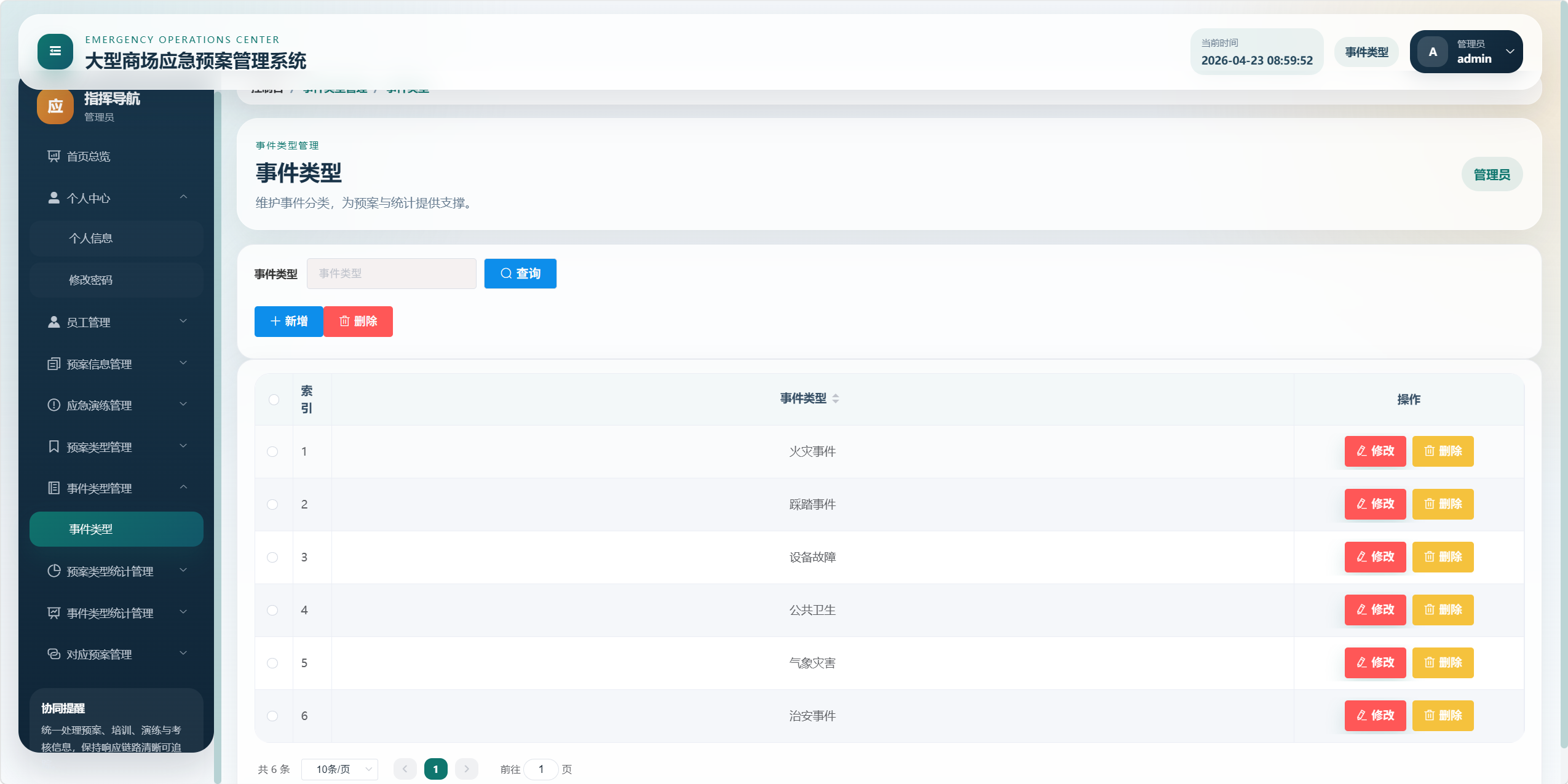1568x784 pixels.
Task: Select the 个人信息 menu item
Action: pyautogui.click(x=116, y=239)
